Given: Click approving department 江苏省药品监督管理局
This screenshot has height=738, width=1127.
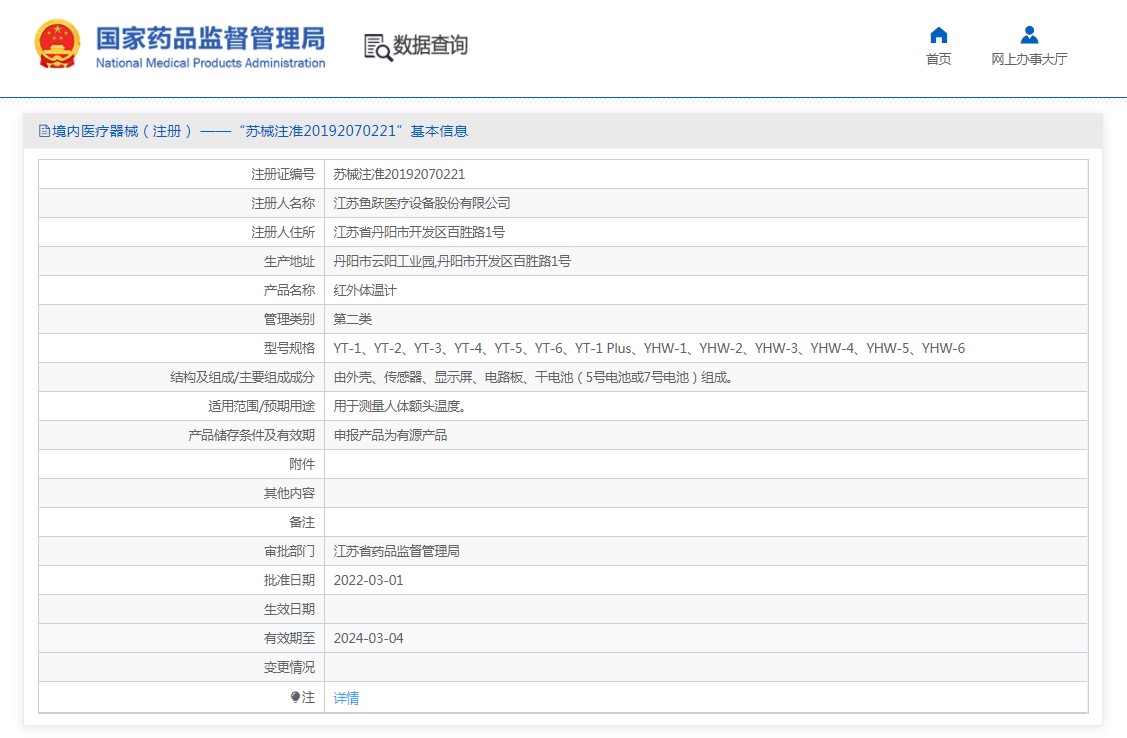Looking at the screenshot, I should click(396, 551).
